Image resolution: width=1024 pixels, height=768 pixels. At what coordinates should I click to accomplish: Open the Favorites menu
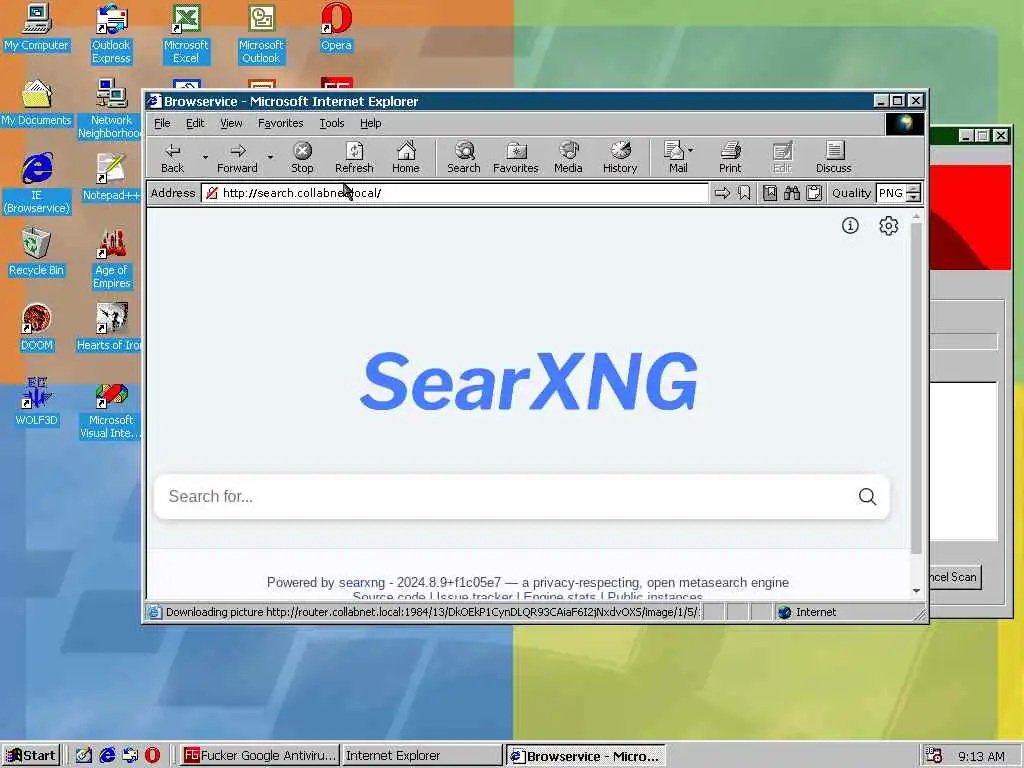coord(280,123)
